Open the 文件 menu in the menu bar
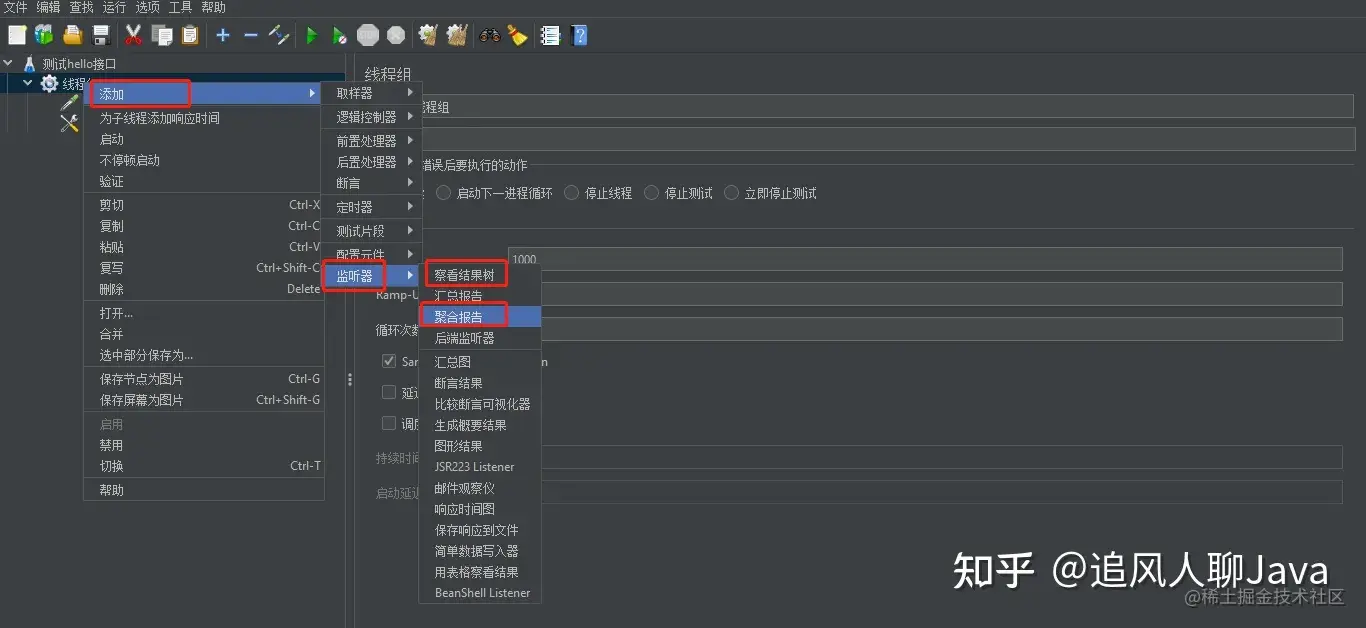Image resolution: width=1366 pixels, height=628 pixels. coord(15,7)
